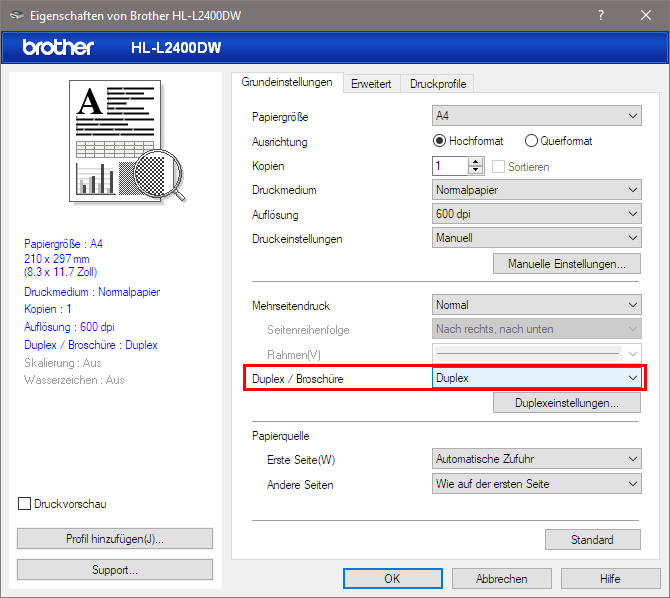Open the Auflösung dropdown showing 600 dpi
This screenshot has height=598, width=670.
click(537, 214)
